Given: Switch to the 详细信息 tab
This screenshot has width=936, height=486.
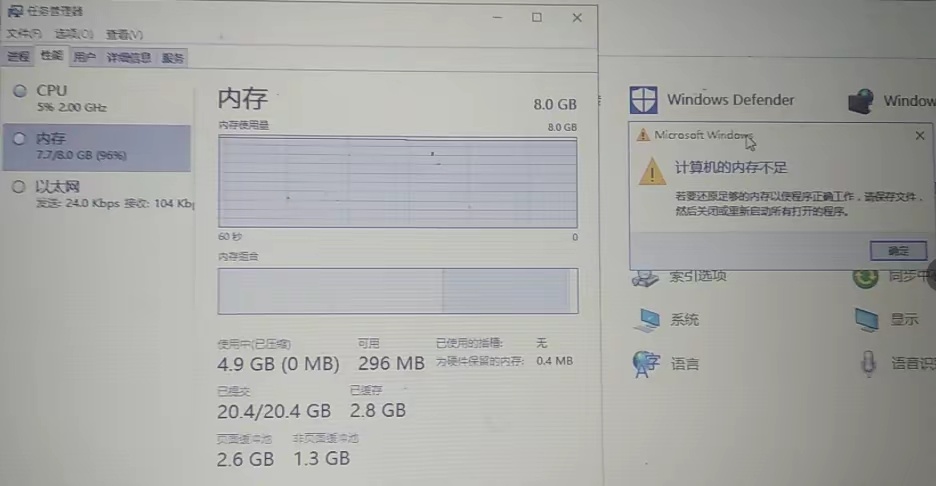Looking at the screenshot, I should (128, 57).
